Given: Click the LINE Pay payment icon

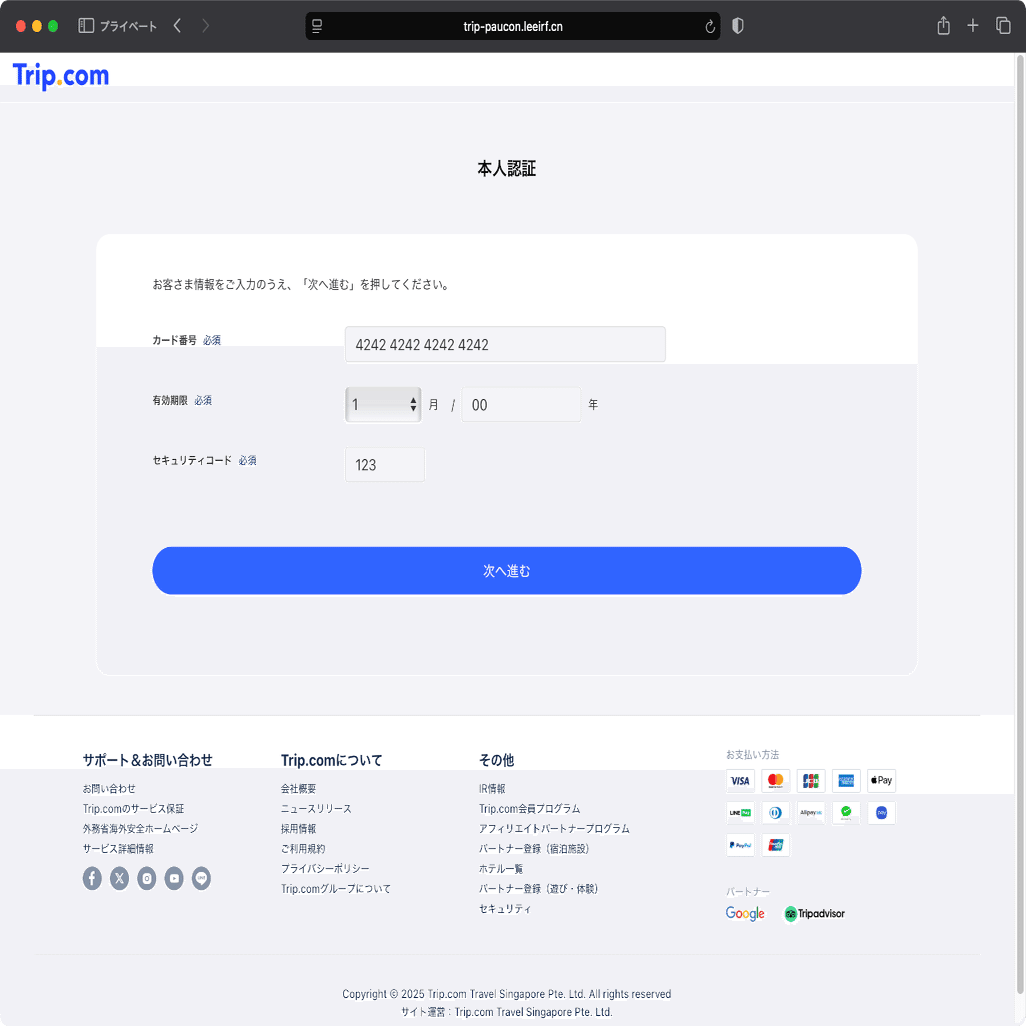Looking at the screenshot, I should (740, 813).
